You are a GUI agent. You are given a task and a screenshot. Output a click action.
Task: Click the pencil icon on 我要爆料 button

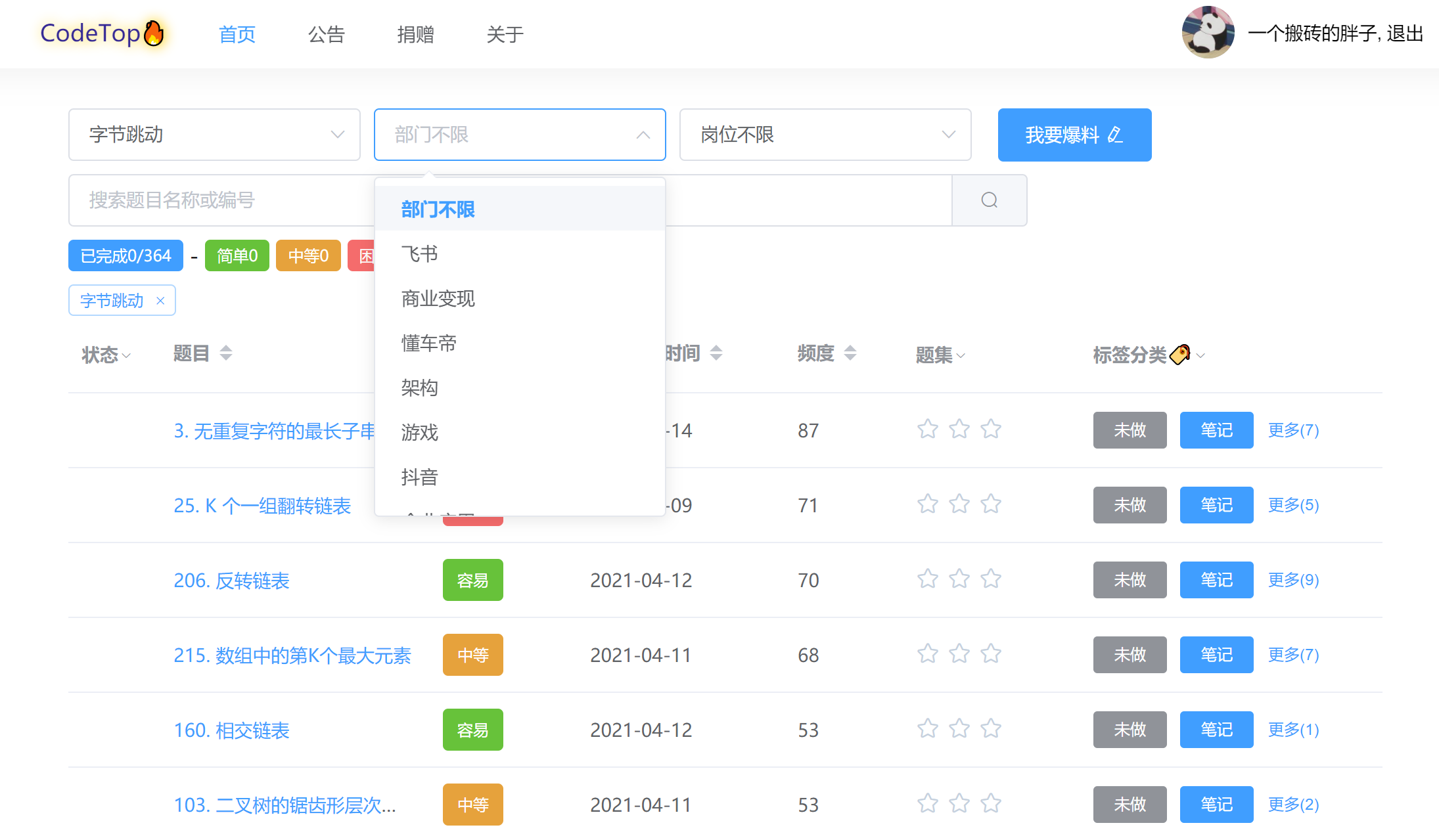tap(1115, 135)
